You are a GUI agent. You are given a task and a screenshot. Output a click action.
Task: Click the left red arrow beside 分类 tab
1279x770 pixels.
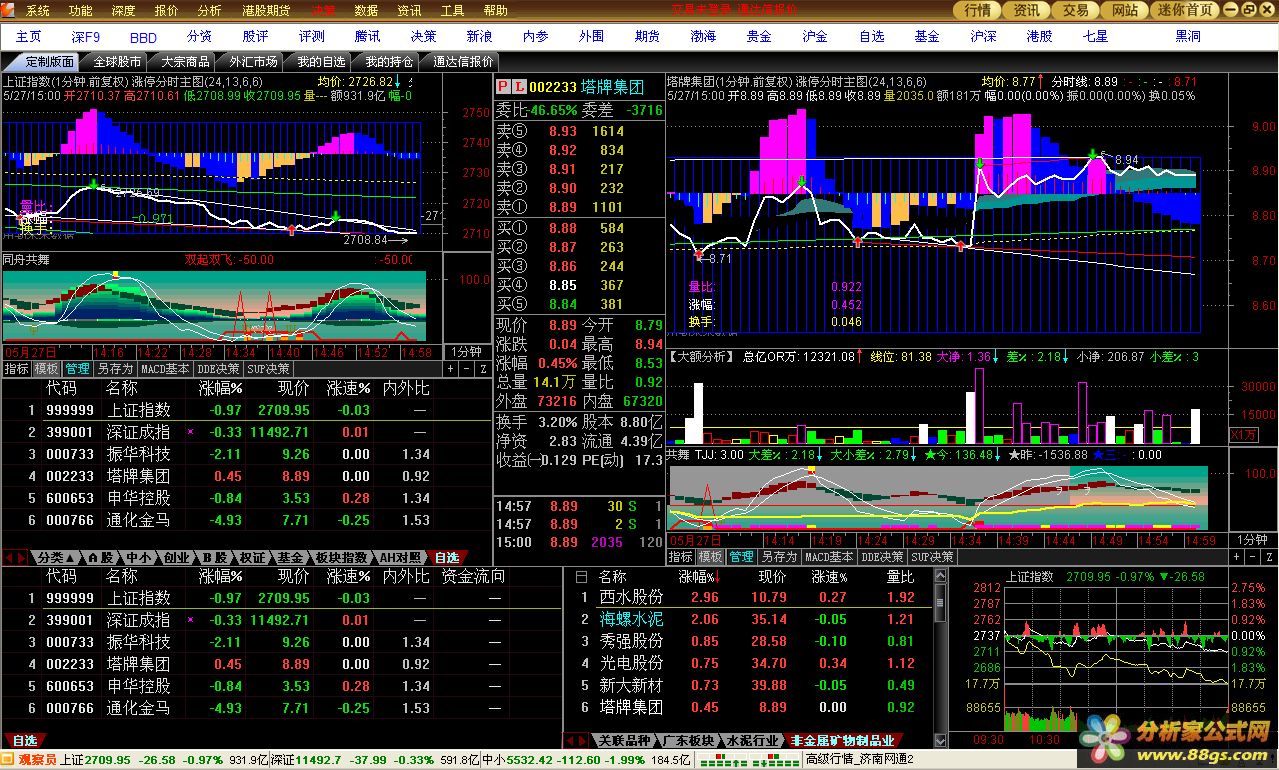(11, 557)
